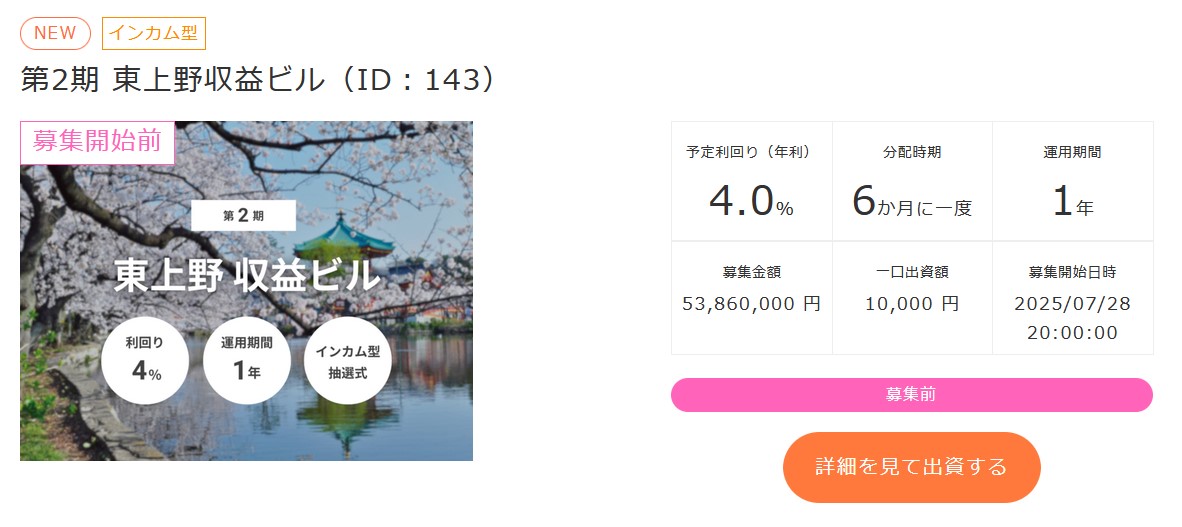The image size is (1182, 527).
Task: Click the インカム型 tag label
Action: (x=153, y=33)
